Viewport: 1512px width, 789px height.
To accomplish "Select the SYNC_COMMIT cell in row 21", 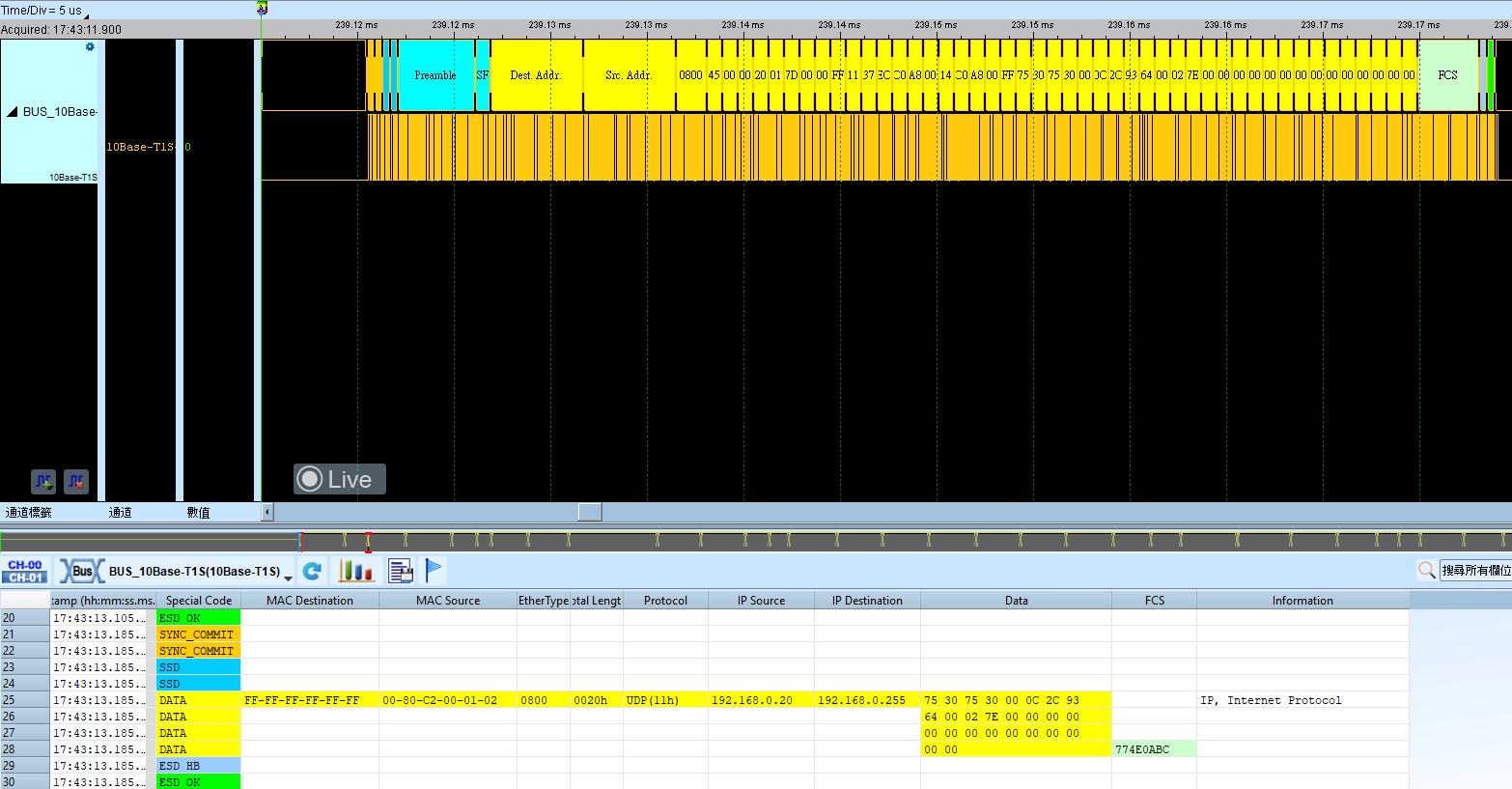I will tap(198, 634).
